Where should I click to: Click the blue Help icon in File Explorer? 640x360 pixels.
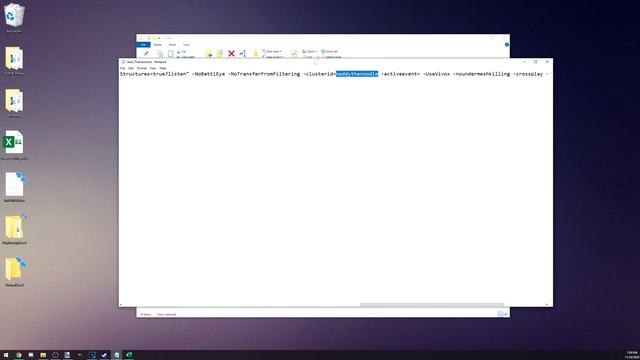coord(507,44)
